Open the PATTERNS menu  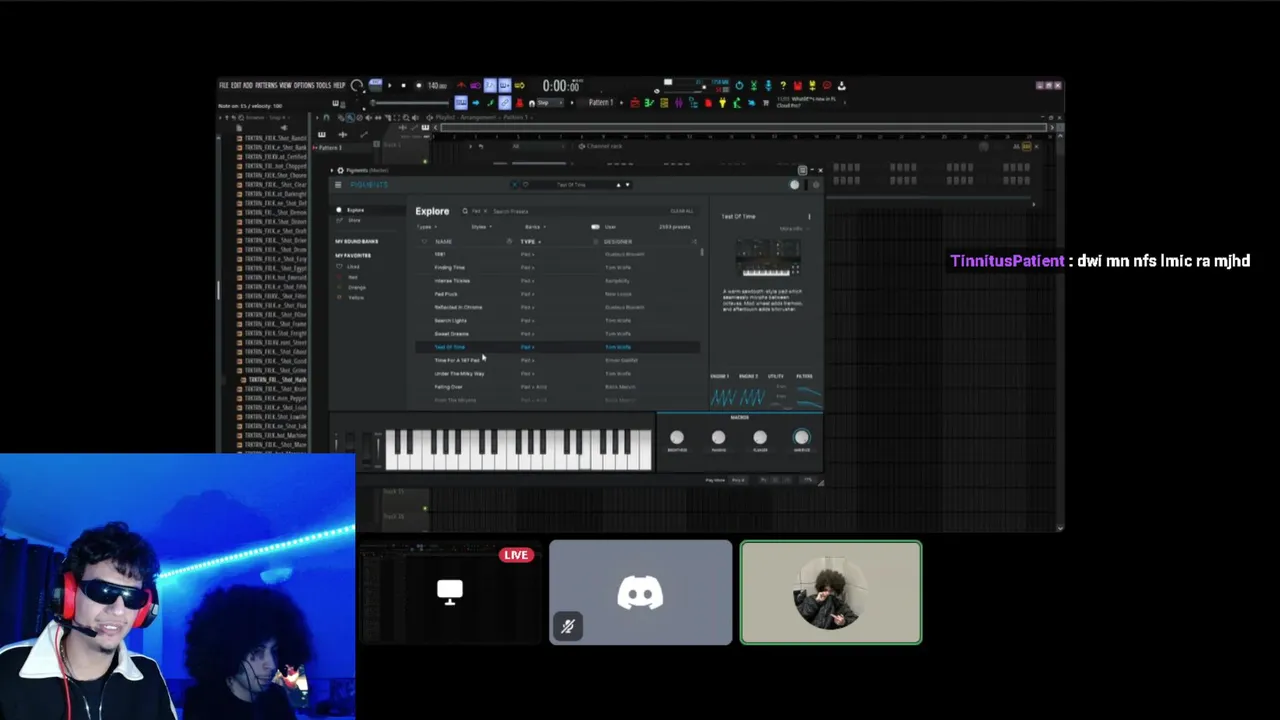click(x=266, y=85)
